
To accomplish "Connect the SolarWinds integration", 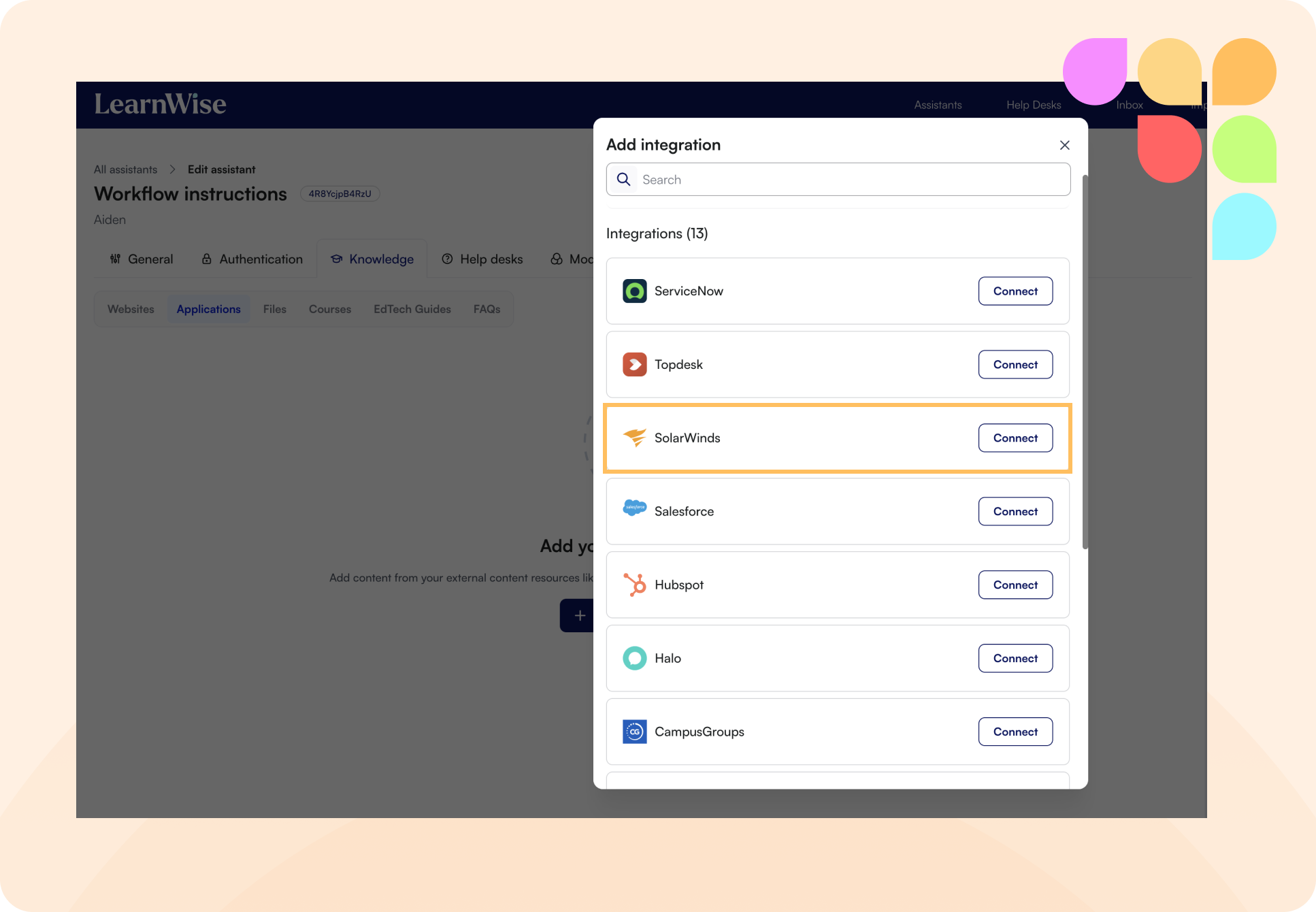I will 1015,438.
